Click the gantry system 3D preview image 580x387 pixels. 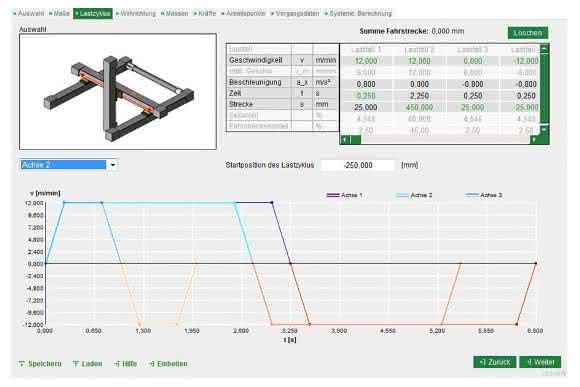(x=118, y=92)
